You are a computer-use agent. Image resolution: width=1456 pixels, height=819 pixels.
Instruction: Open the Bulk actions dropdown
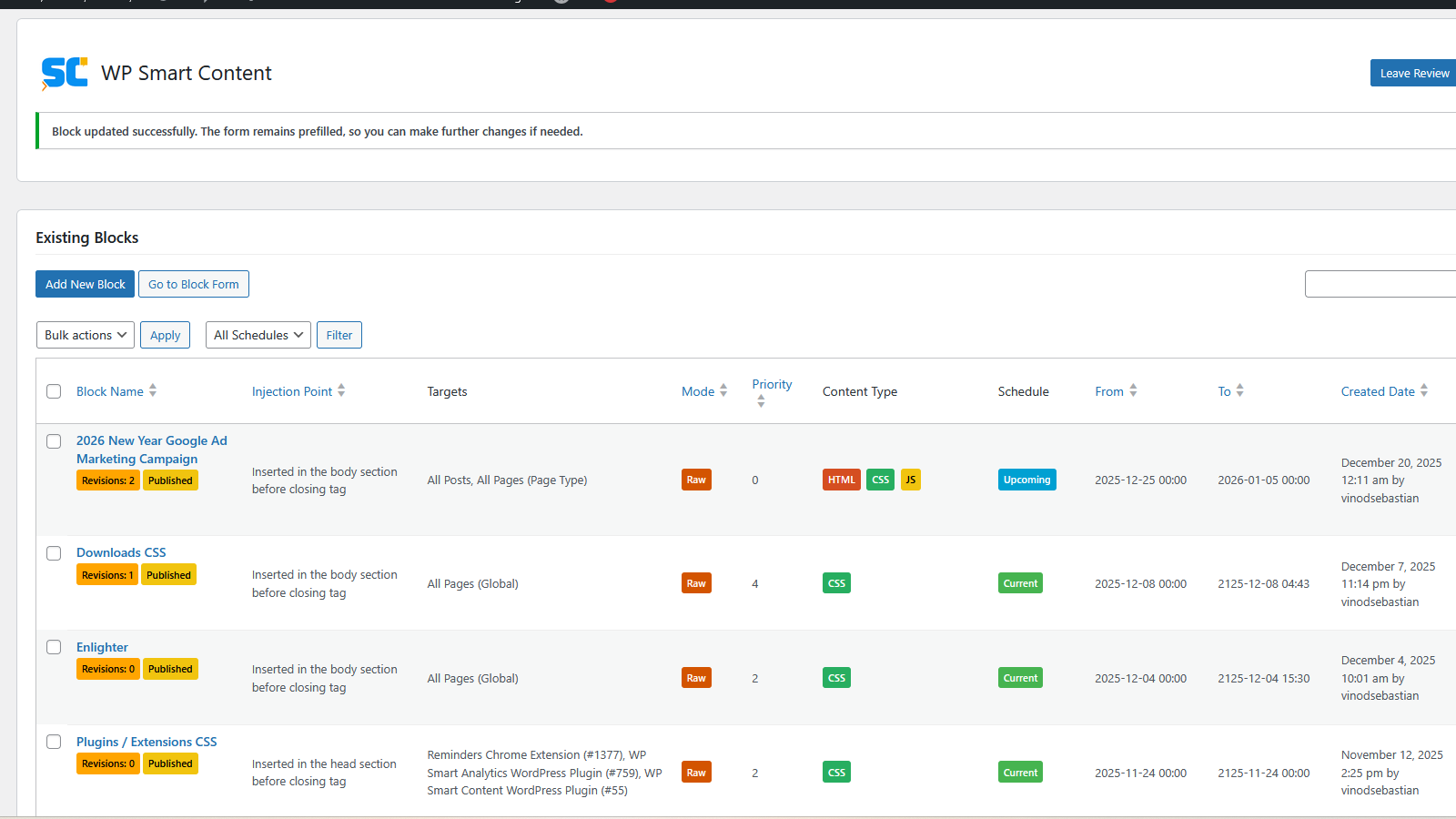tap(86, 335)
